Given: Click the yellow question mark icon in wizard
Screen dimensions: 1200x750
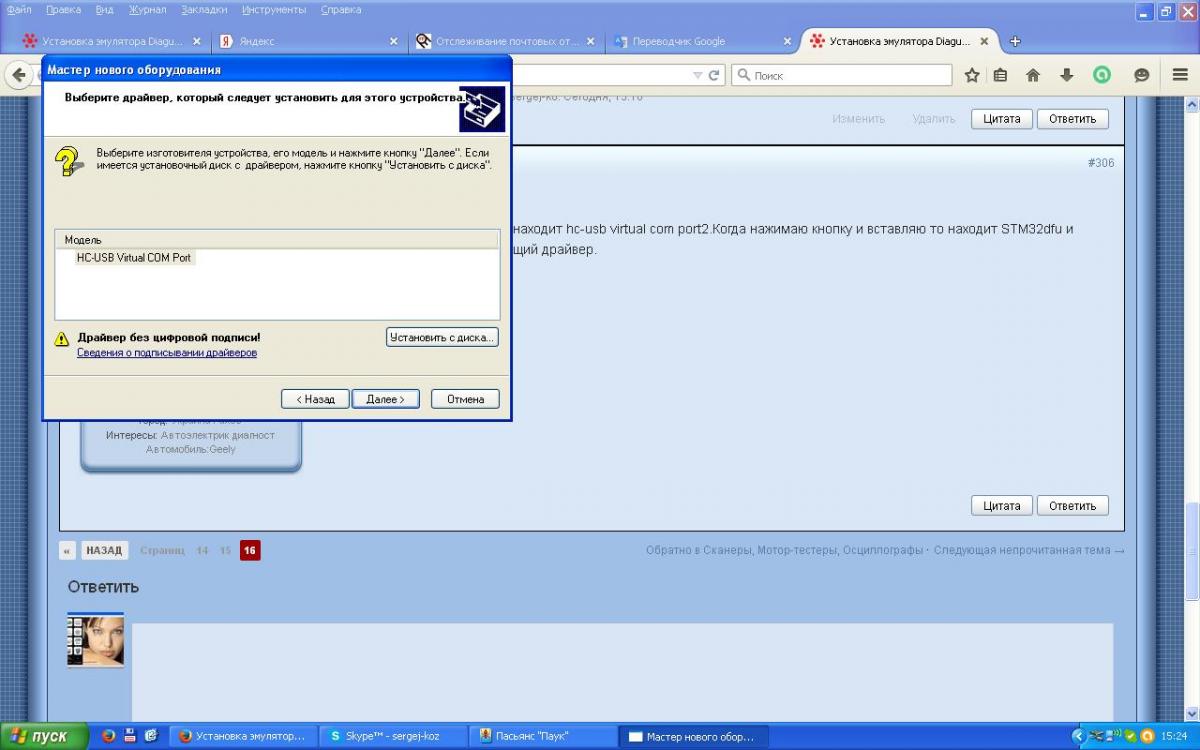Looking at the screenshot, I should tap(68, 161).
